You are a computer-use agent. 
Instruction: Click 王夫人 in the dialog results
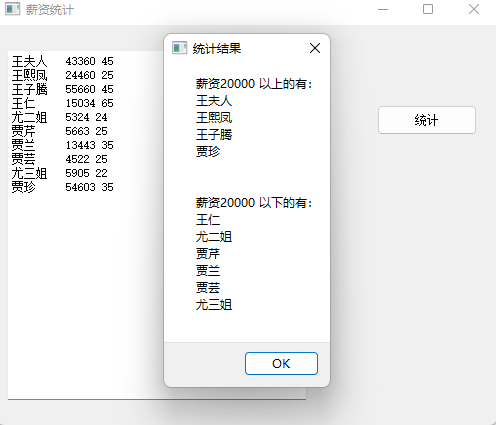pos(214,101)
